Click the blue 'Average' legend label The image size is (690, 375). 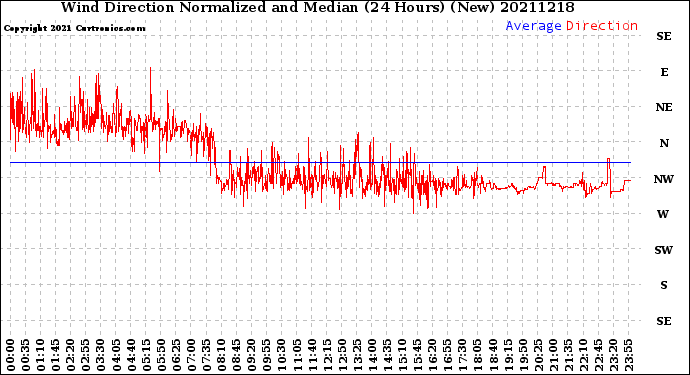(x=533, y=26)
